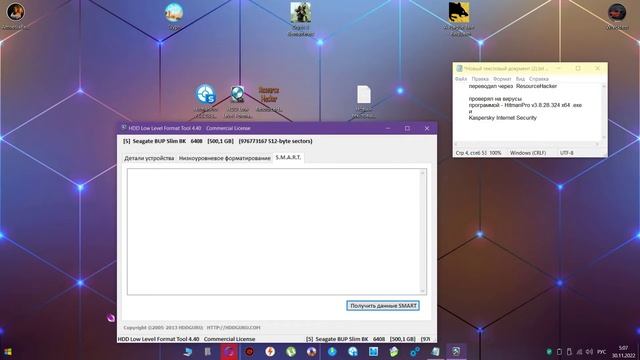Click the Notepad taskbar icon
The width and height of the screenshot is (640, 360).
pos(436,351)
